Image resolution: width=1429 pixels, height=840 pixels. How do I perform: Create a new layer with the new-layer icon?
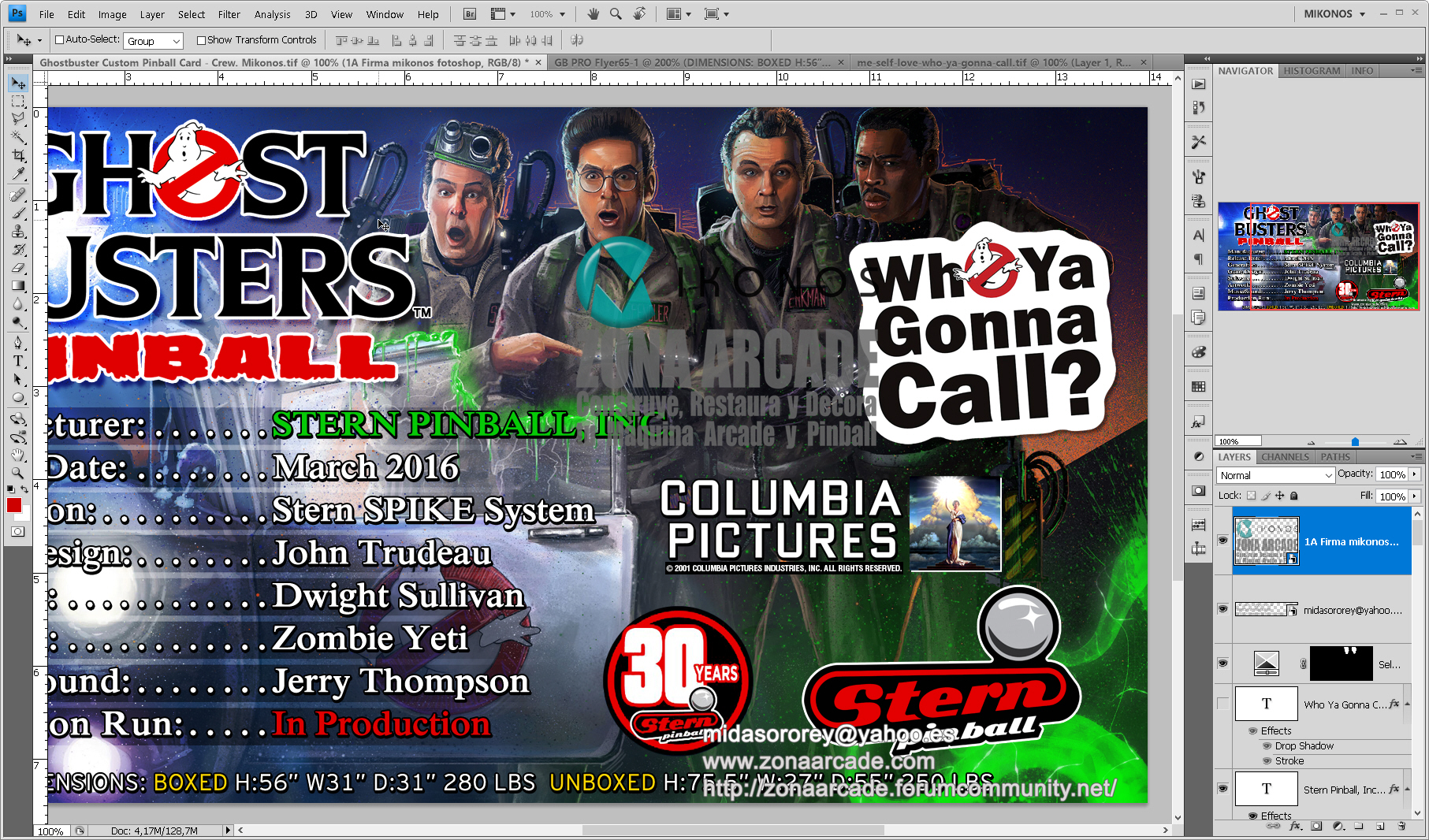tap(1380, 826)
